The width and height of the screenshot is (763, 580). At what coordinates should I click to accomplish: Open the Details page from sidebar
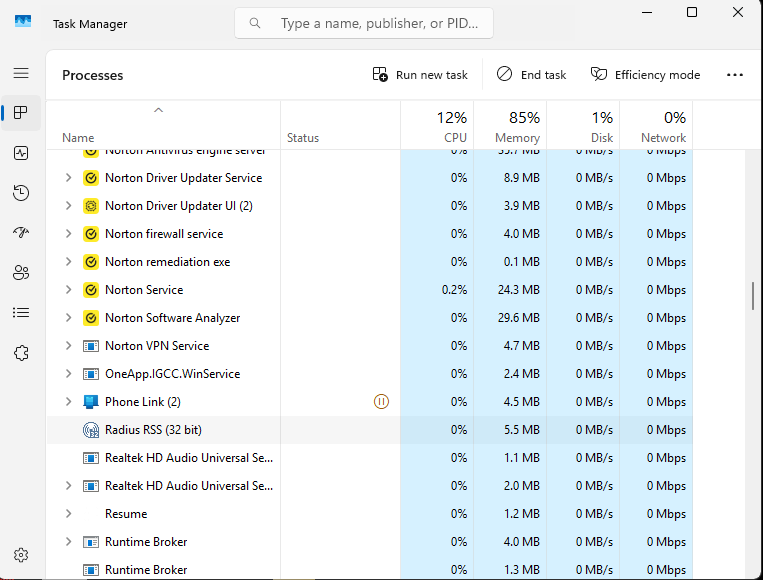click(21, 312)
